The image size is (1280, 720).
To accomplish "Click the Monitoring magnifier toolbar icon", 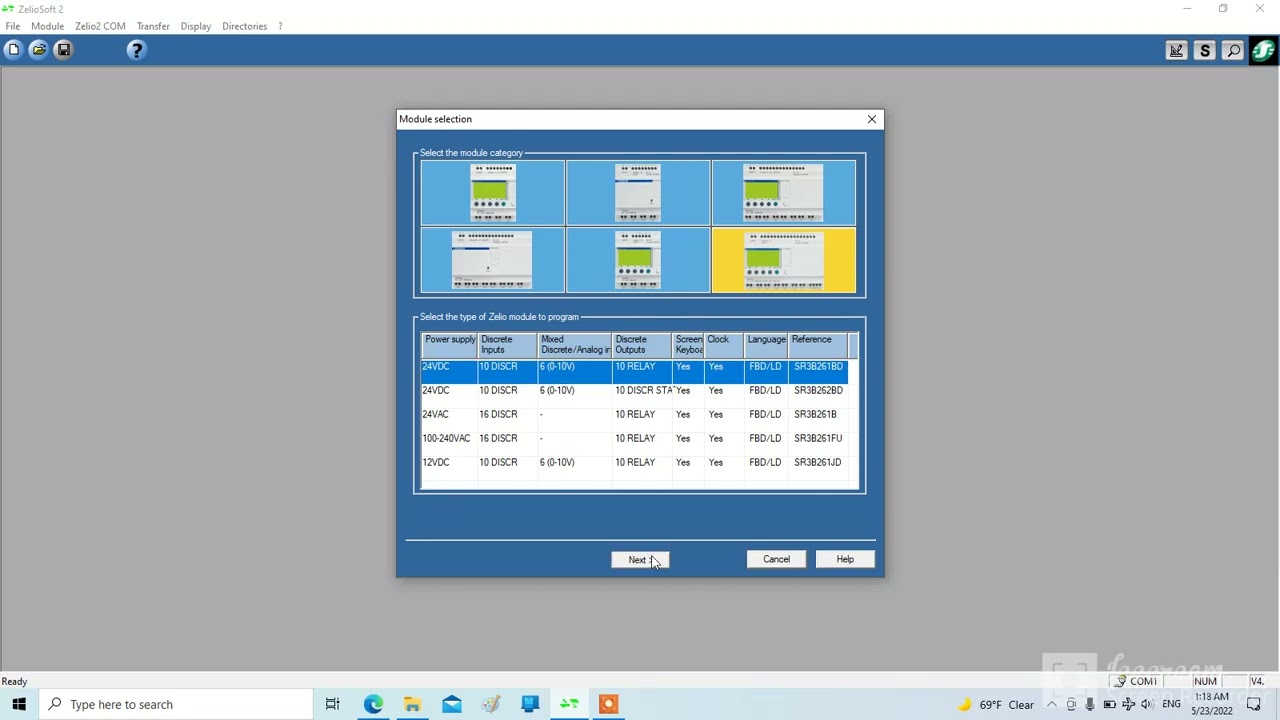I will [1233, 51].
